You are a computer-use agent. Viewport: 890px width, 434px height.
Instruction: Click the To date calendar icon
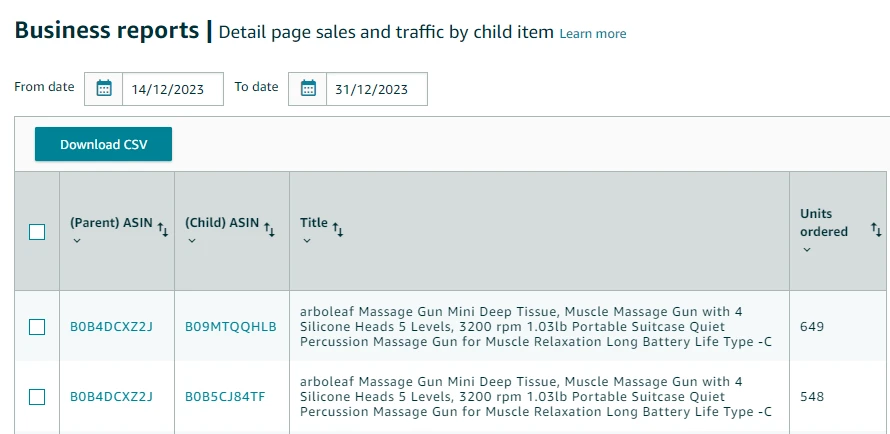(x=308, y=88)
